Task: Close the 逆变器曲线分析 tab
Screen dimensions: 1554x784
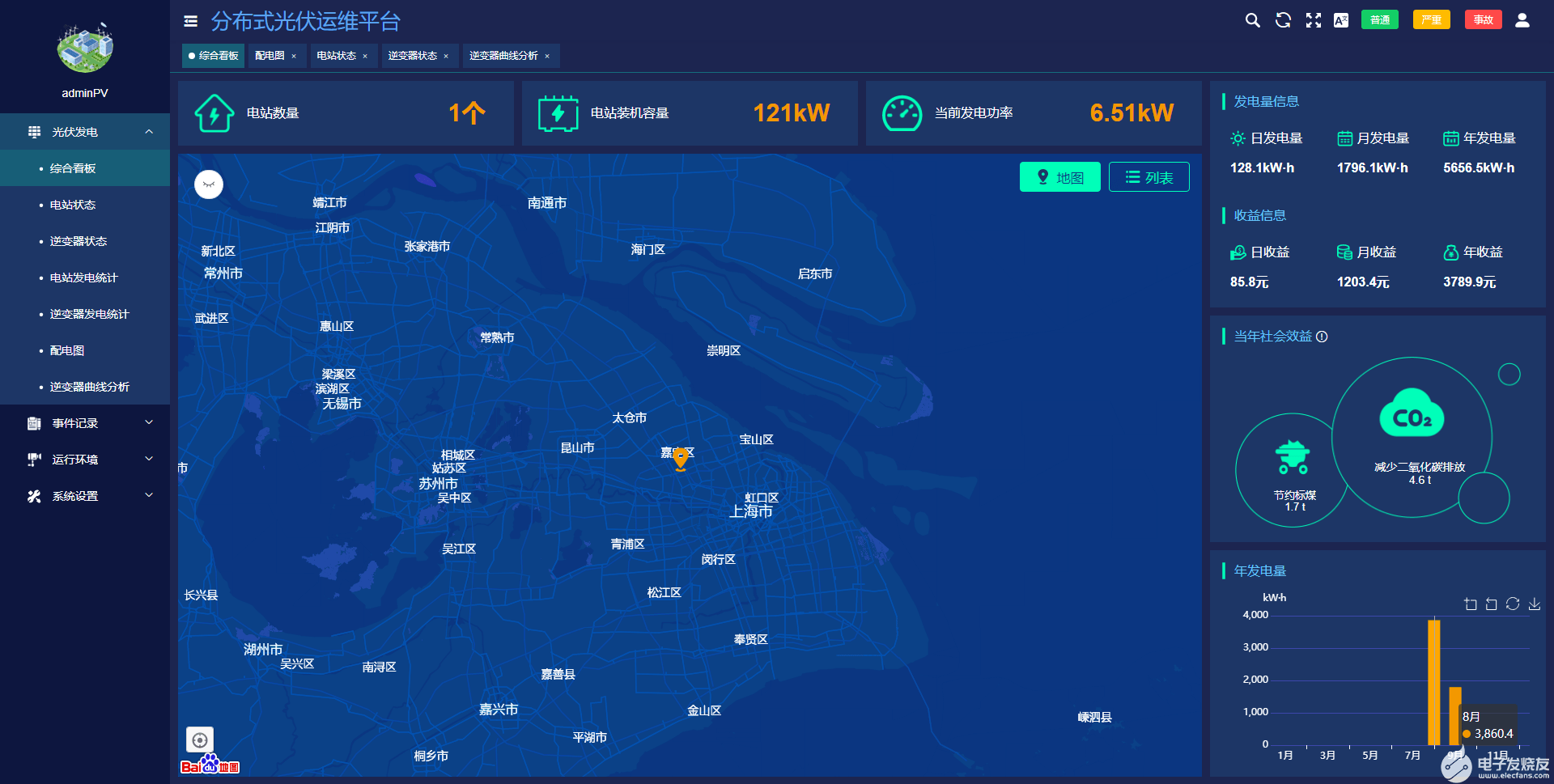Action: click(x=547, y=57)
